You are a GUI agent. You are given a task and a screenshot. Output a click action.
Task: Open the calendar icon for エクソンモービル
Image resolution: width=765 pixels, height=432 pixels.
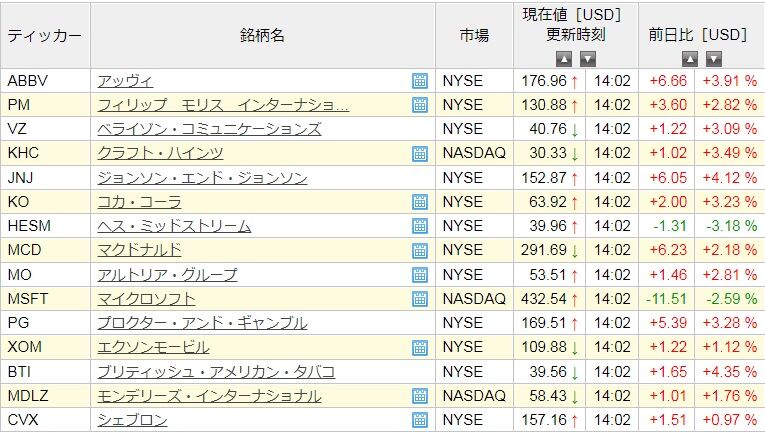pos(420,347)
